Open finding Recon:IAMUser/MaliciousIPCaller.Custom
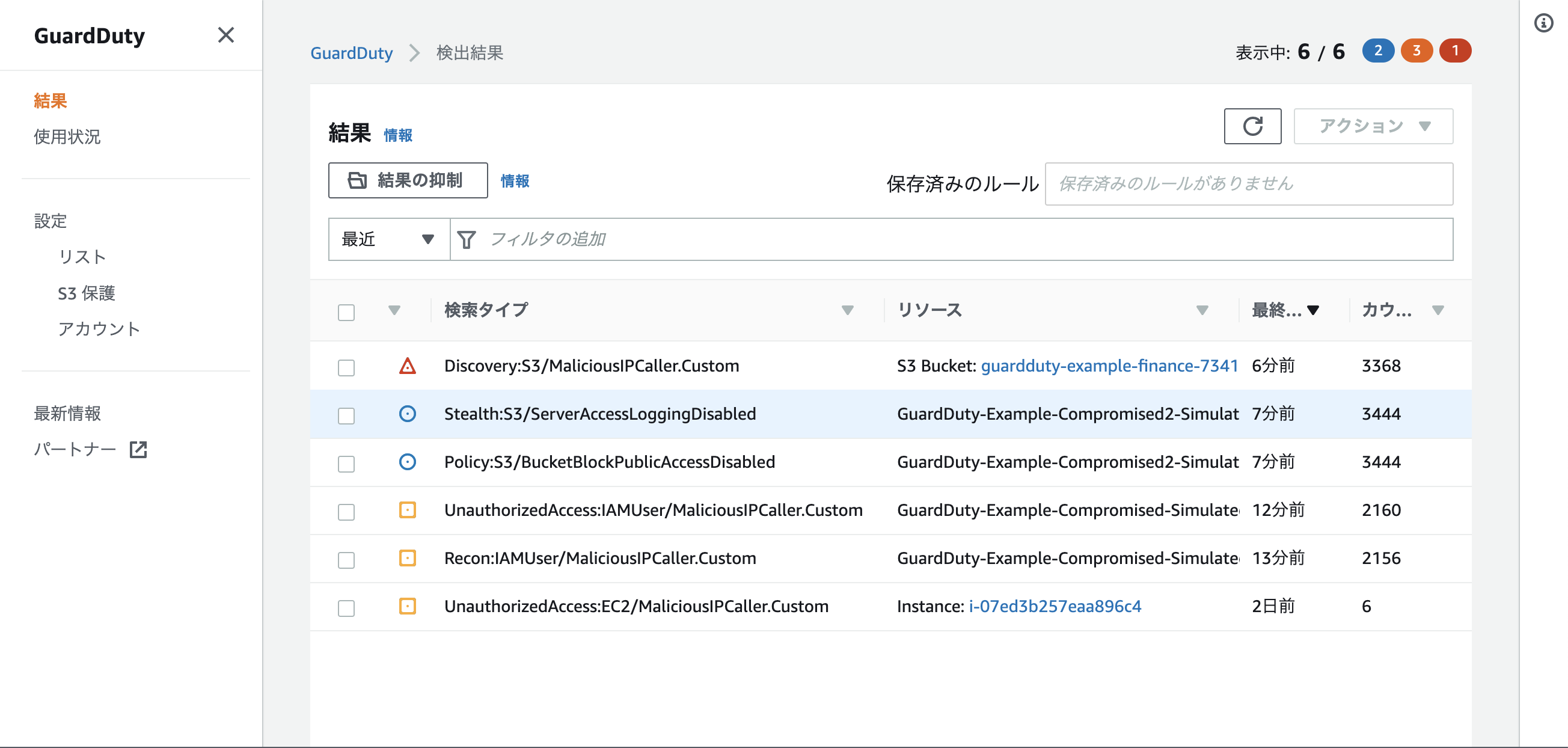This screenshot has width=1568, height=748. click(x=600, y=558)
